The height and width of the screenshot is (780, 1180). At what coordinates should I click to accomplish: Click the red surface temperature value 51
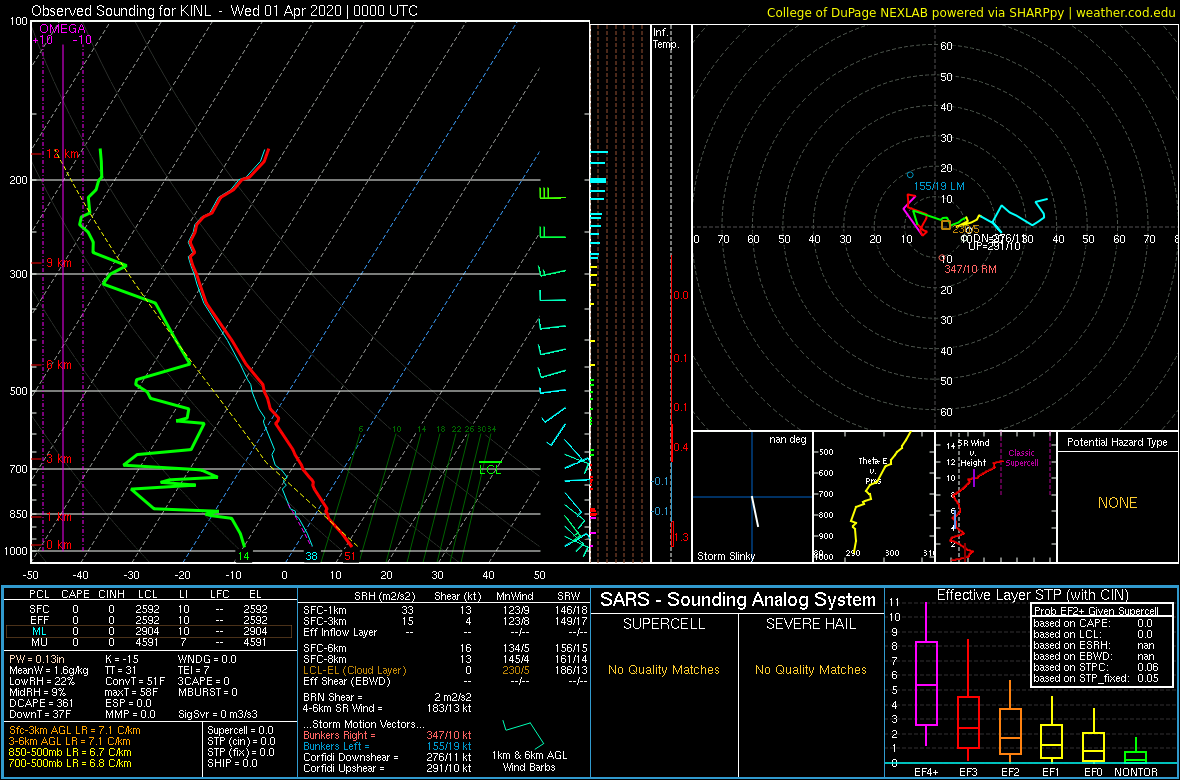coord(349,556)
